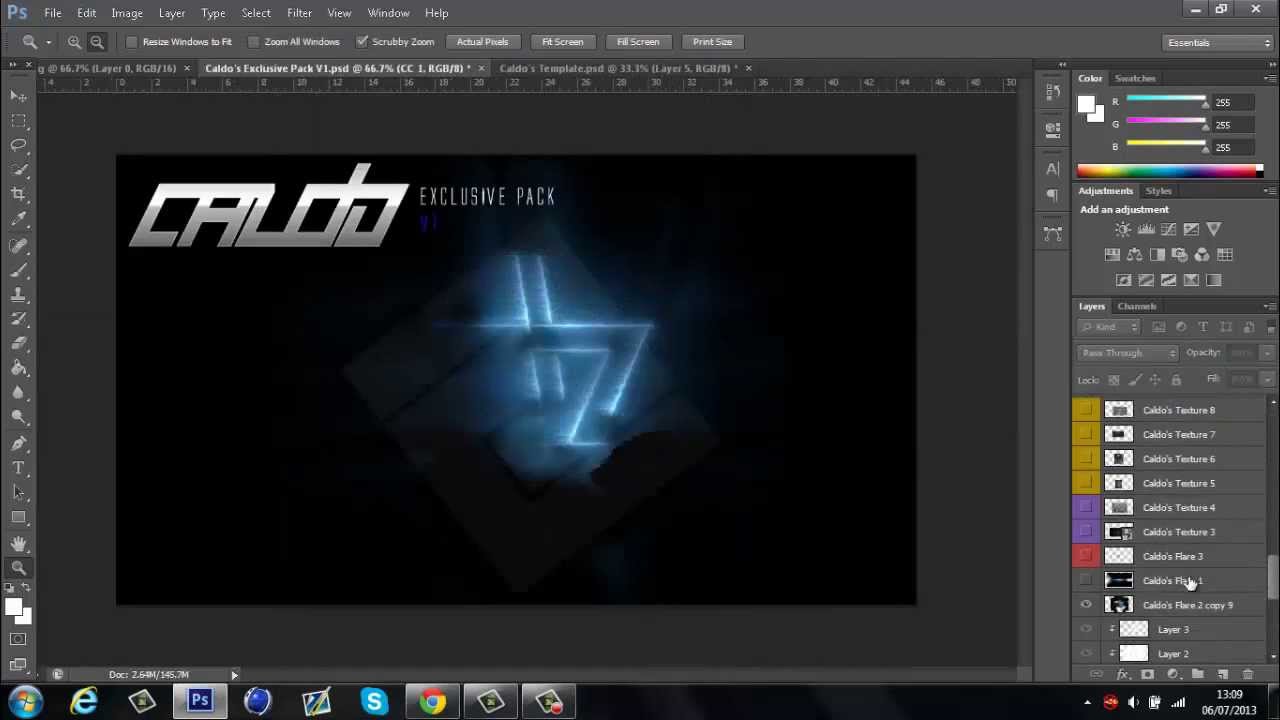Click the Fit Screen button
The image size is (1280, 720).
[x=563, y=42]
